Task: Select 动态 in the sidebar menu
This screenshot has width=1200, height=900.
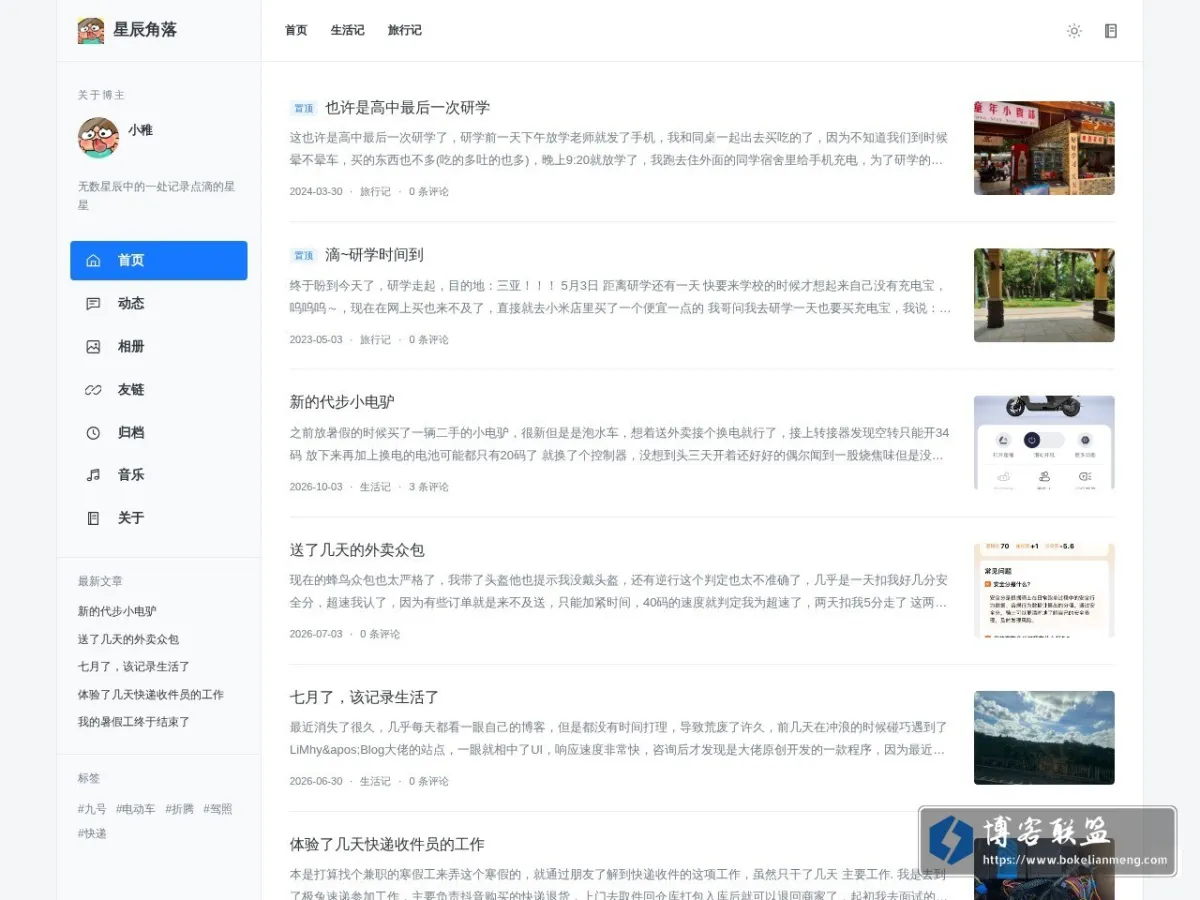Action: tap(159, 304)
